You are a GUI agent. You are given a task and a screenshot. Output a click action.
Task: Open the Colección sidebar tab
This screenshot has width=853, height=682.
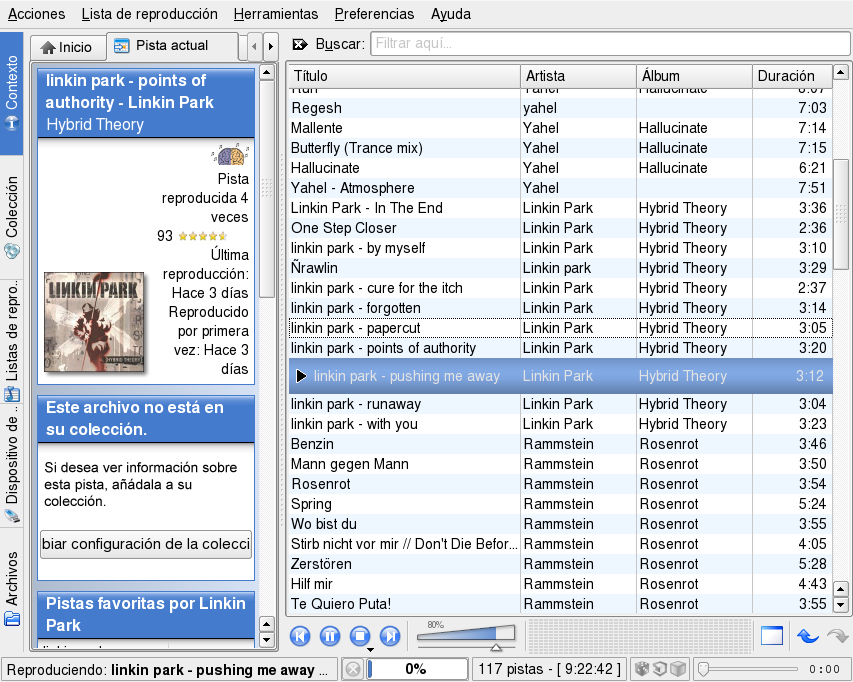11,217
